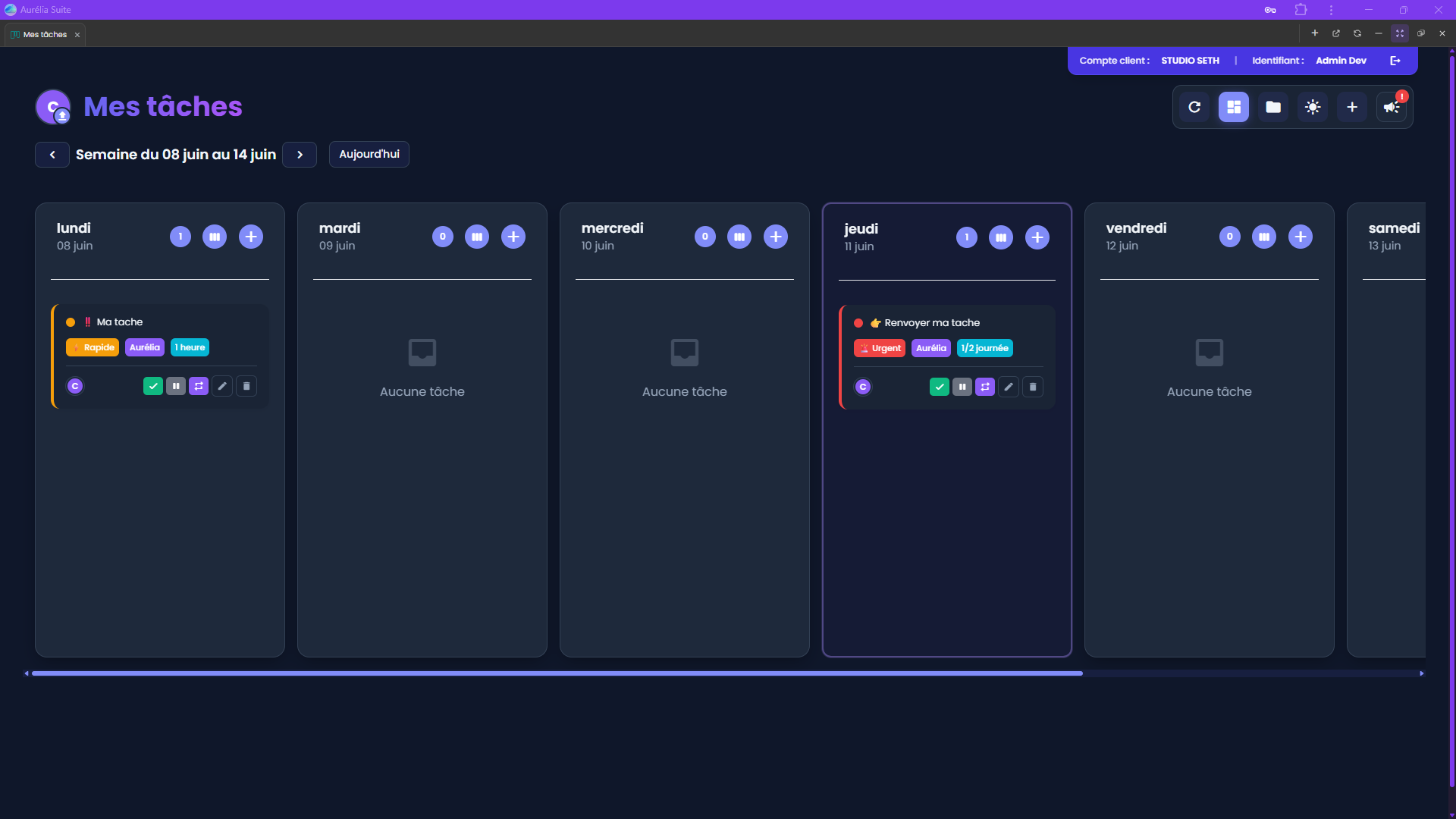Click the profile avatar next to Mes tâches
1456x819 pixels.
point(53,107)
